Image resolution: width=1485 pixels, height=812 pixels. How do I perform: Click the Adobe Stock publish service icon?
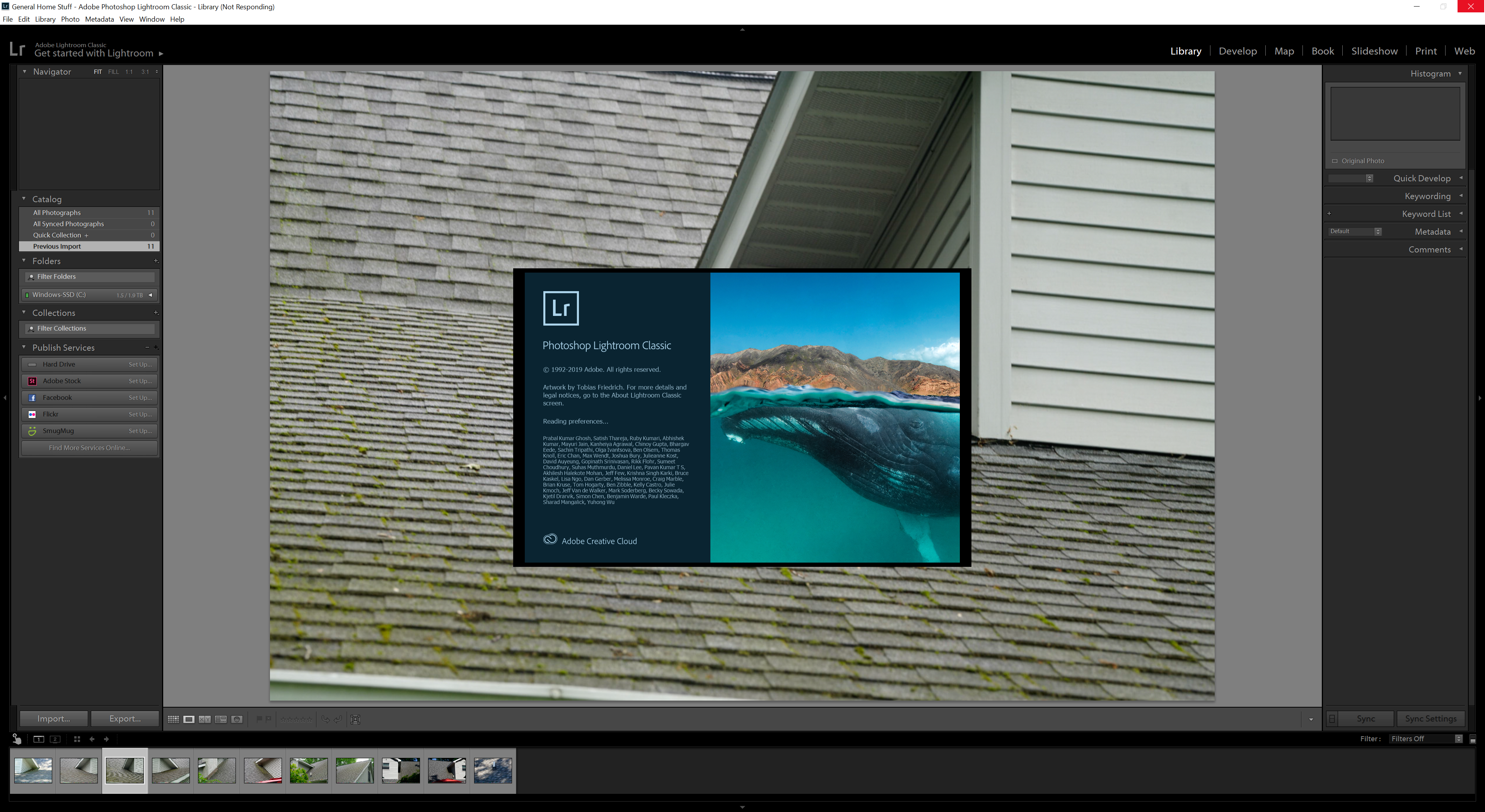click(x=32, y=381)
